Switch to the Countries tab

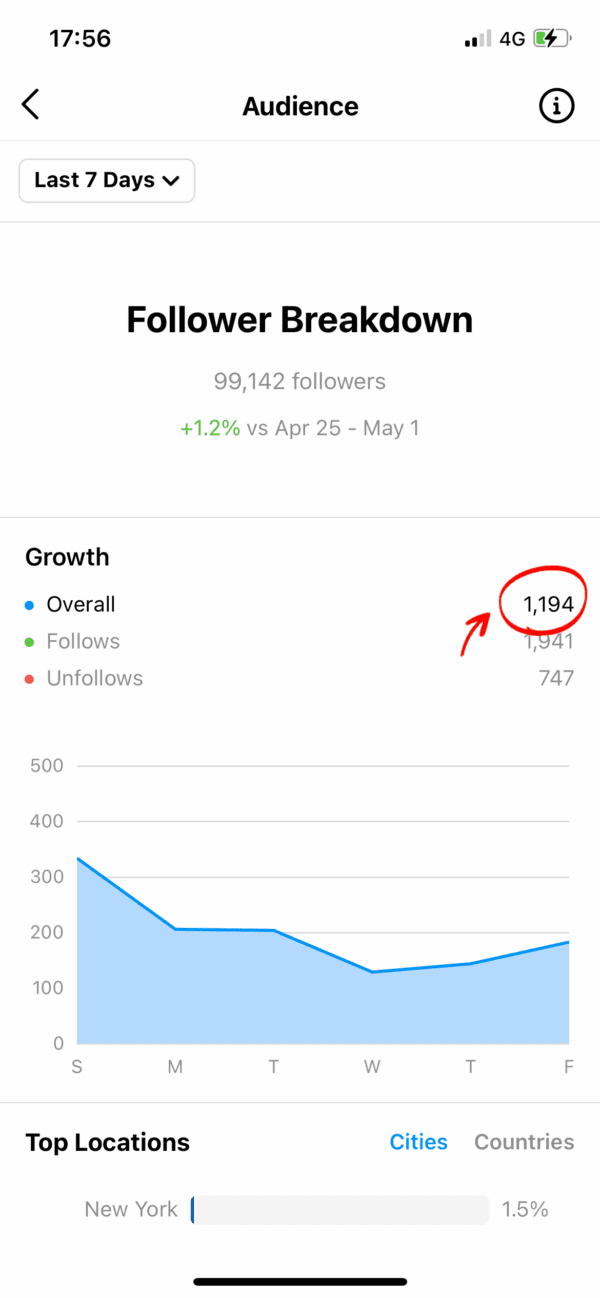point(524,1142)
